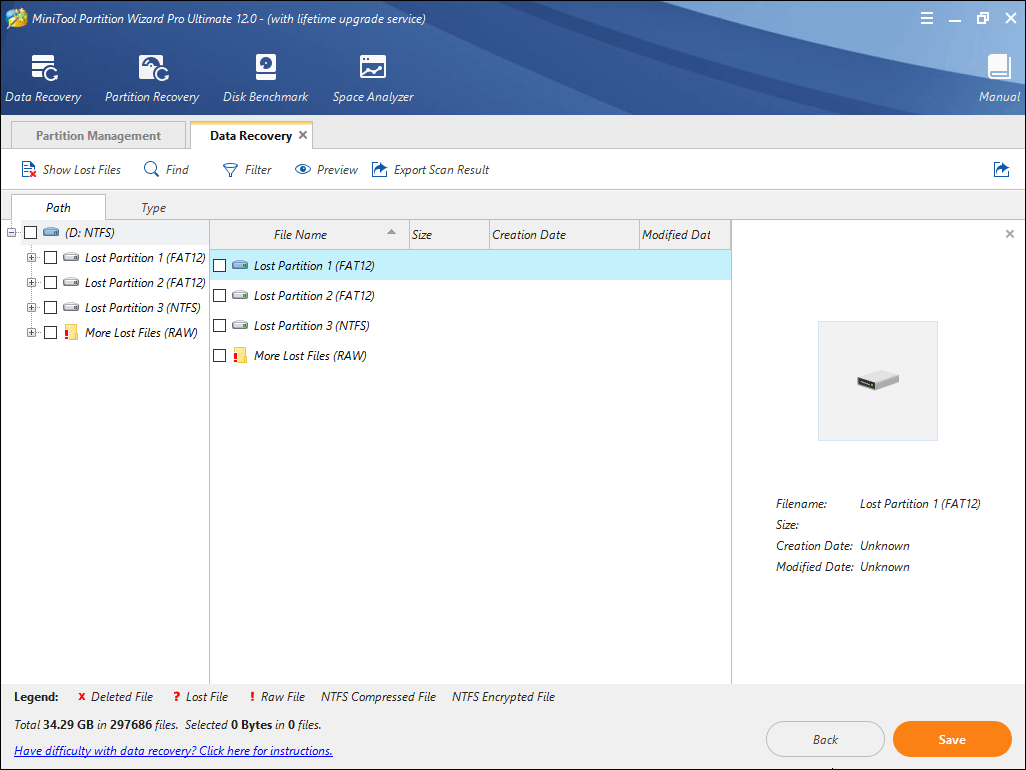The height and width of the screenshot is (770, 1026).
Task: Click Show Lost Files toolbar icon
Action: tap(29, 170)
